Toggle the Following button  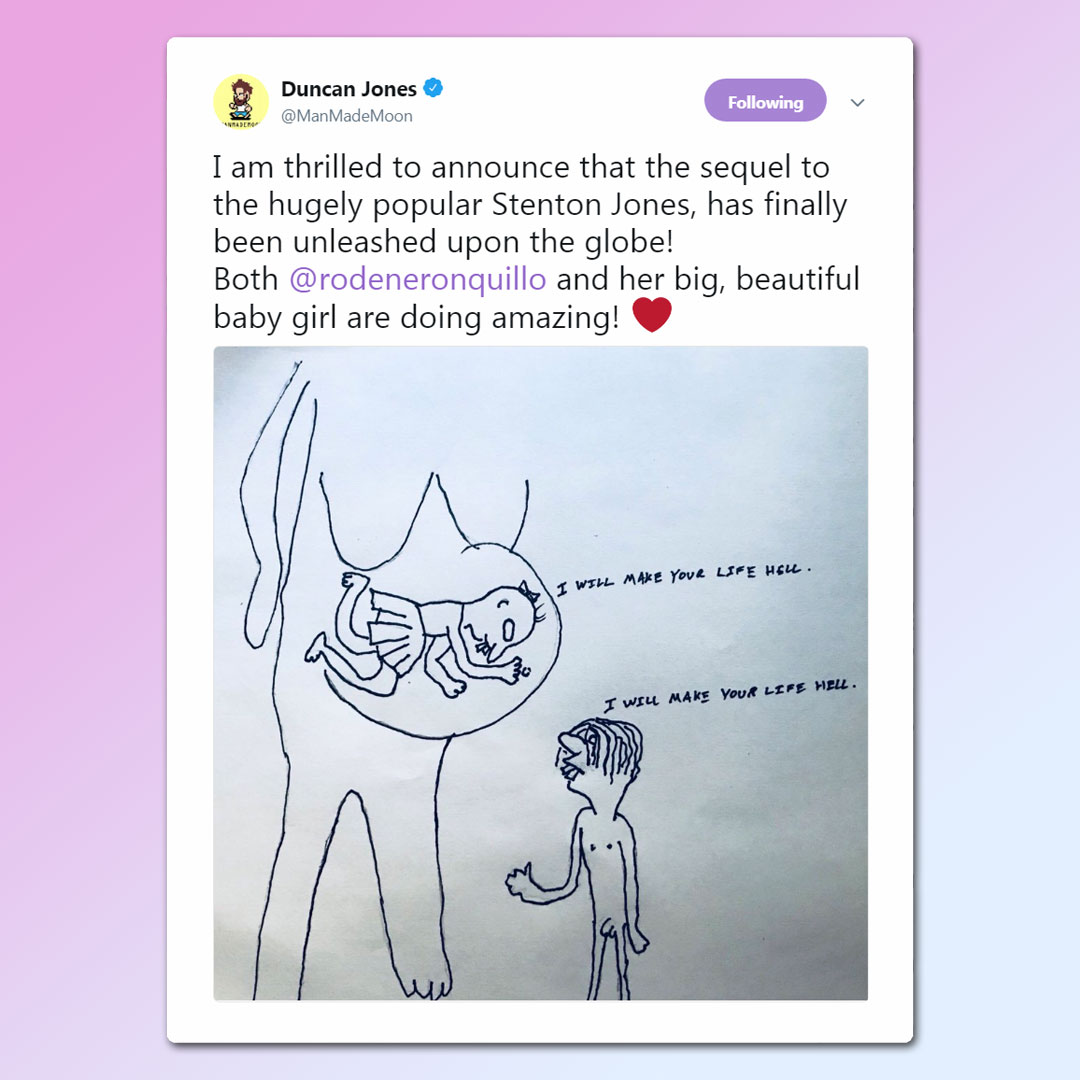coord(765,101)
